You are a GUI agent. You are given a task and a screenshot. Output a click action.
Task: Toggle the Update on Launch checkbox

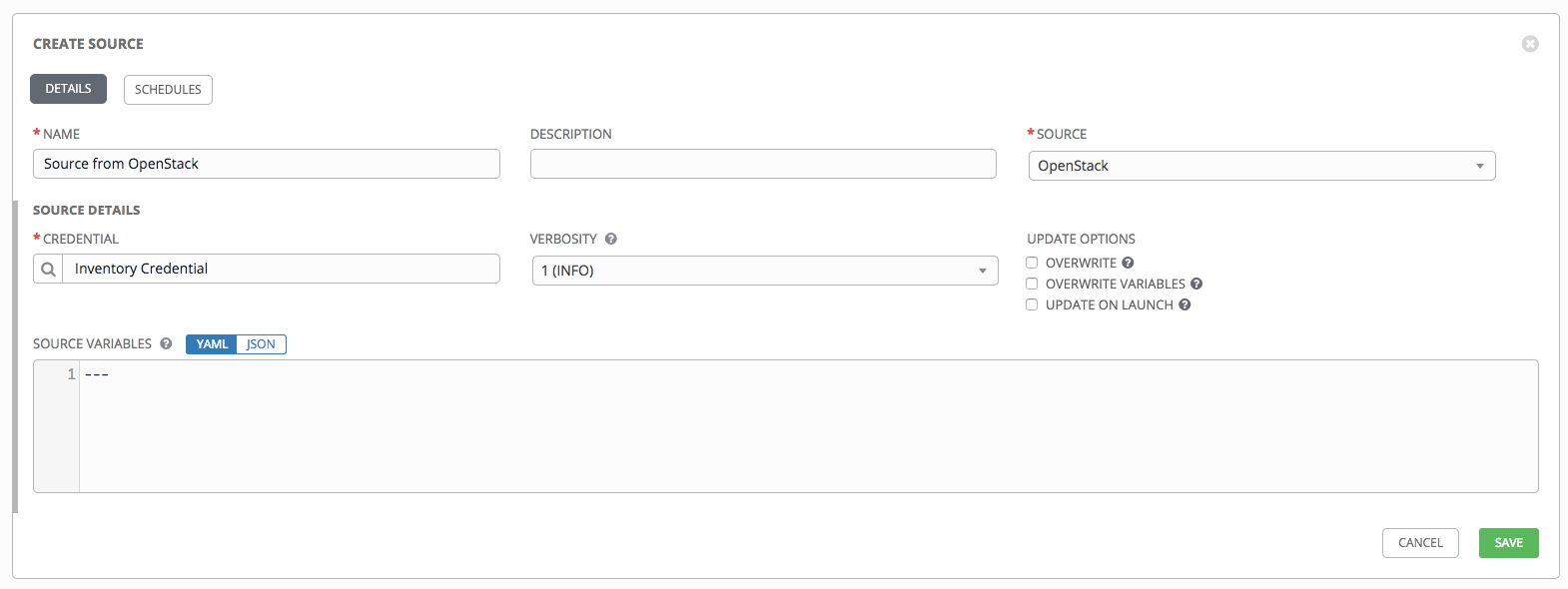pos(1032,304)
